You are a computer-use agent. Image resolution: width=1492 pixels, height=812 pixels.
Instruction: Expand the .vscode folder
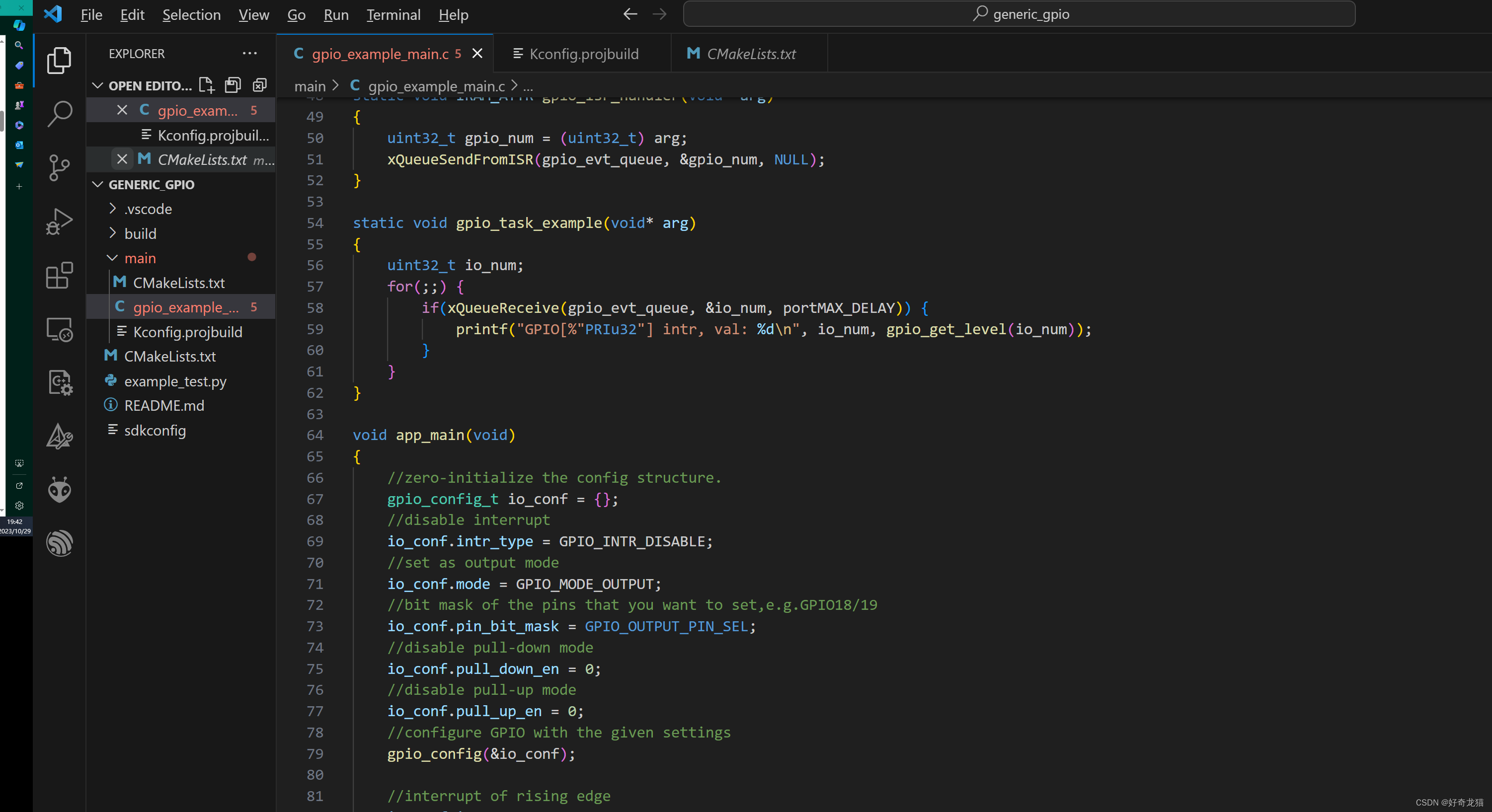tap(112, 209)
